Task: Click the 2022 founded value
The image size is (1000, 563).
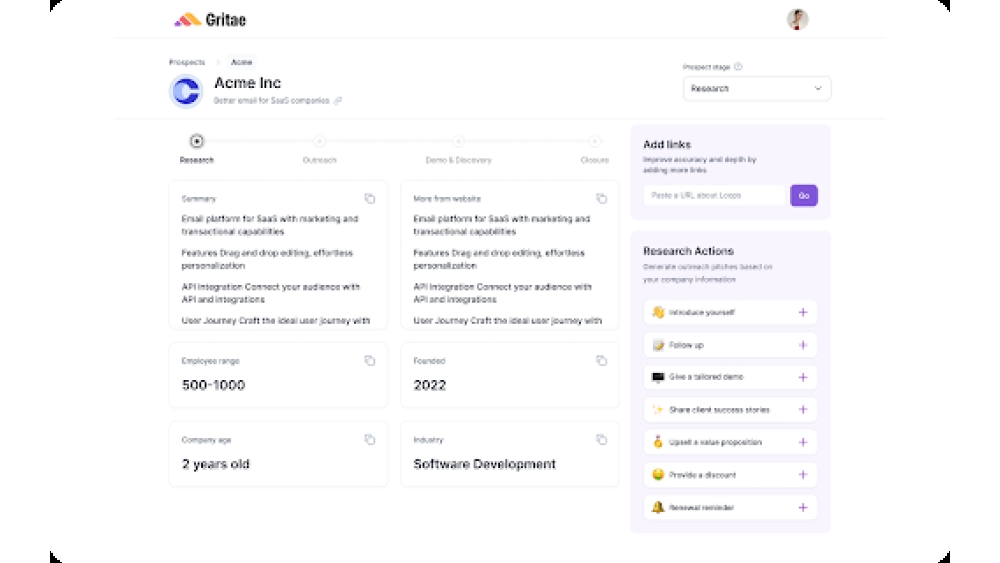Action: pos(430,385)
